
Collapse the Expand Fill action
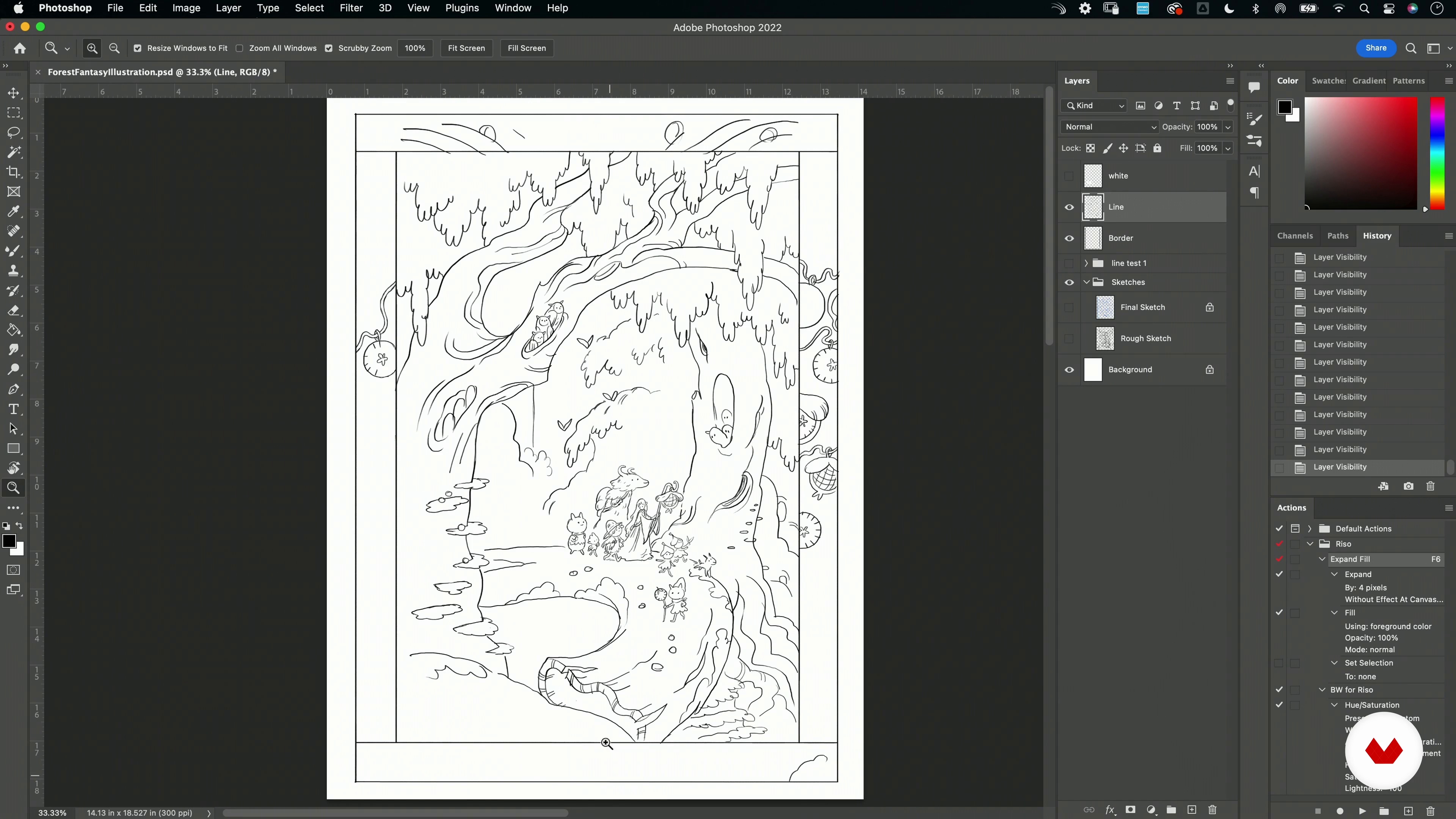coord(1322,559)
